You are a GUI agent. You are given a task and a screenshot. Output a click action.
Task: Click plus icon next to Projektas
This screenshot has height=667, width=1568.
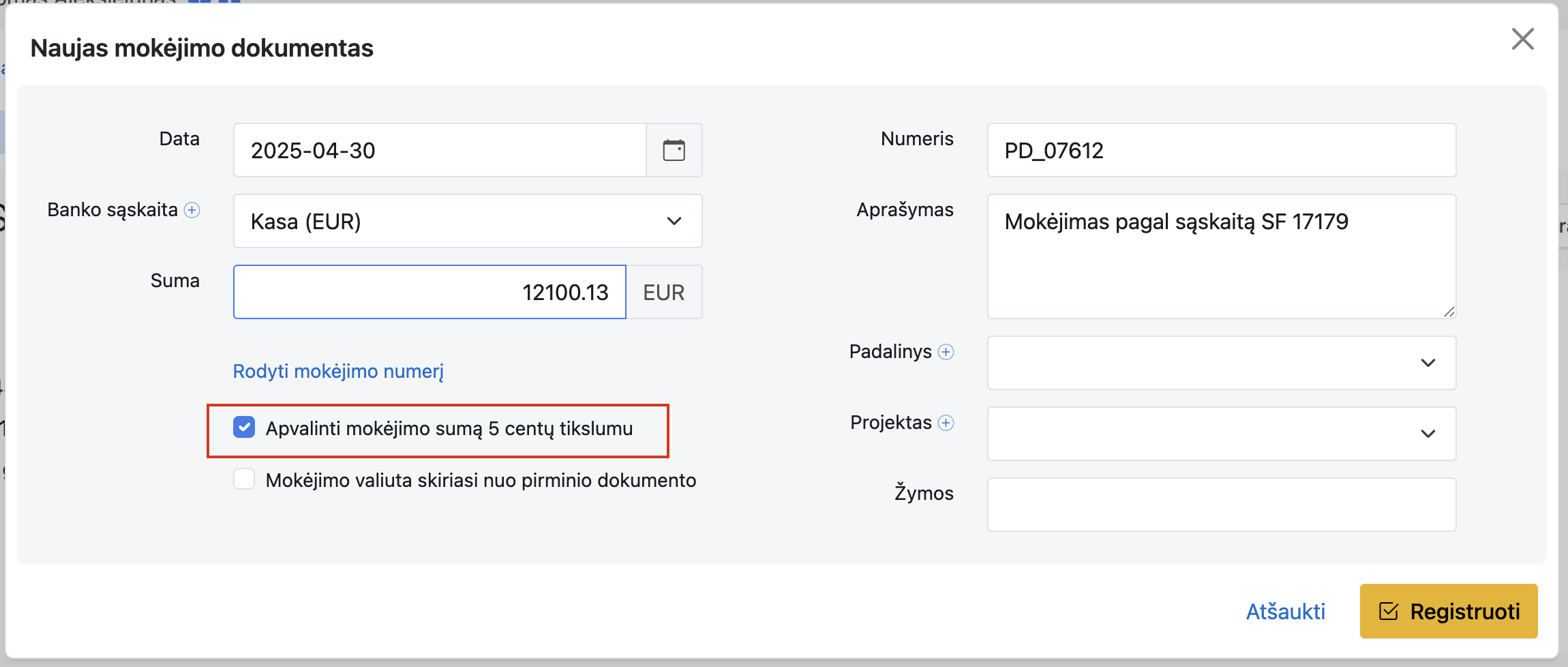click(x=946, y=423)
